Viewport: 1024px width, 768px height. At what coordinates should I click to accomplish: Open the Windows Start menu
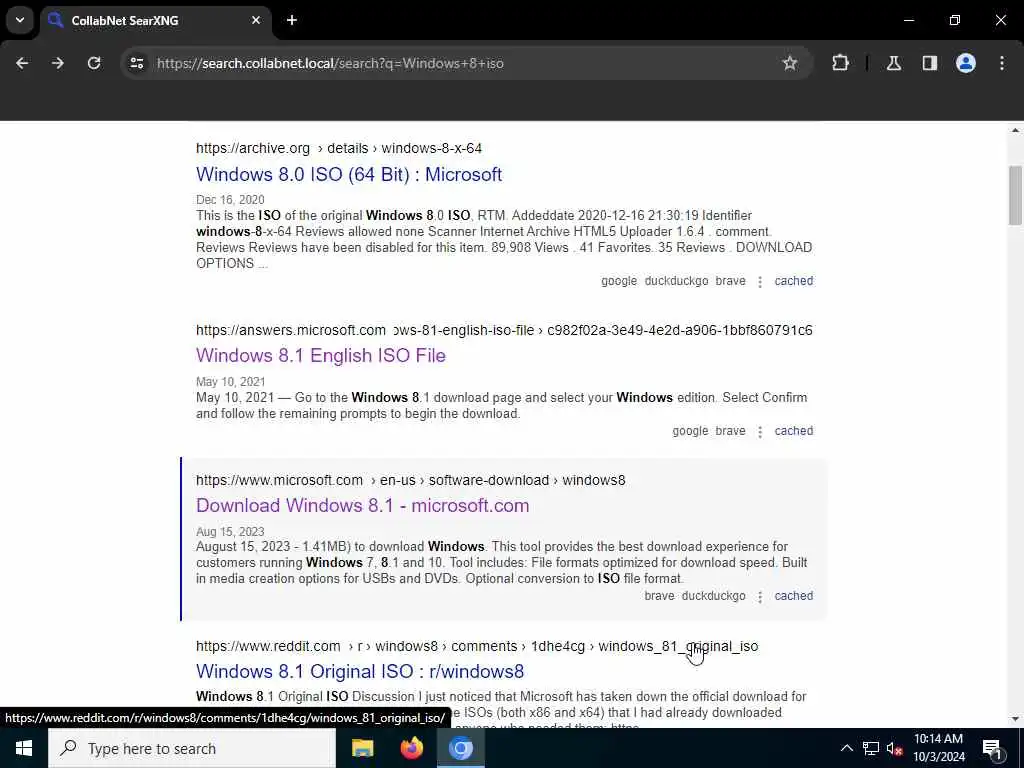pyautogui.click(x=24, y=748)
